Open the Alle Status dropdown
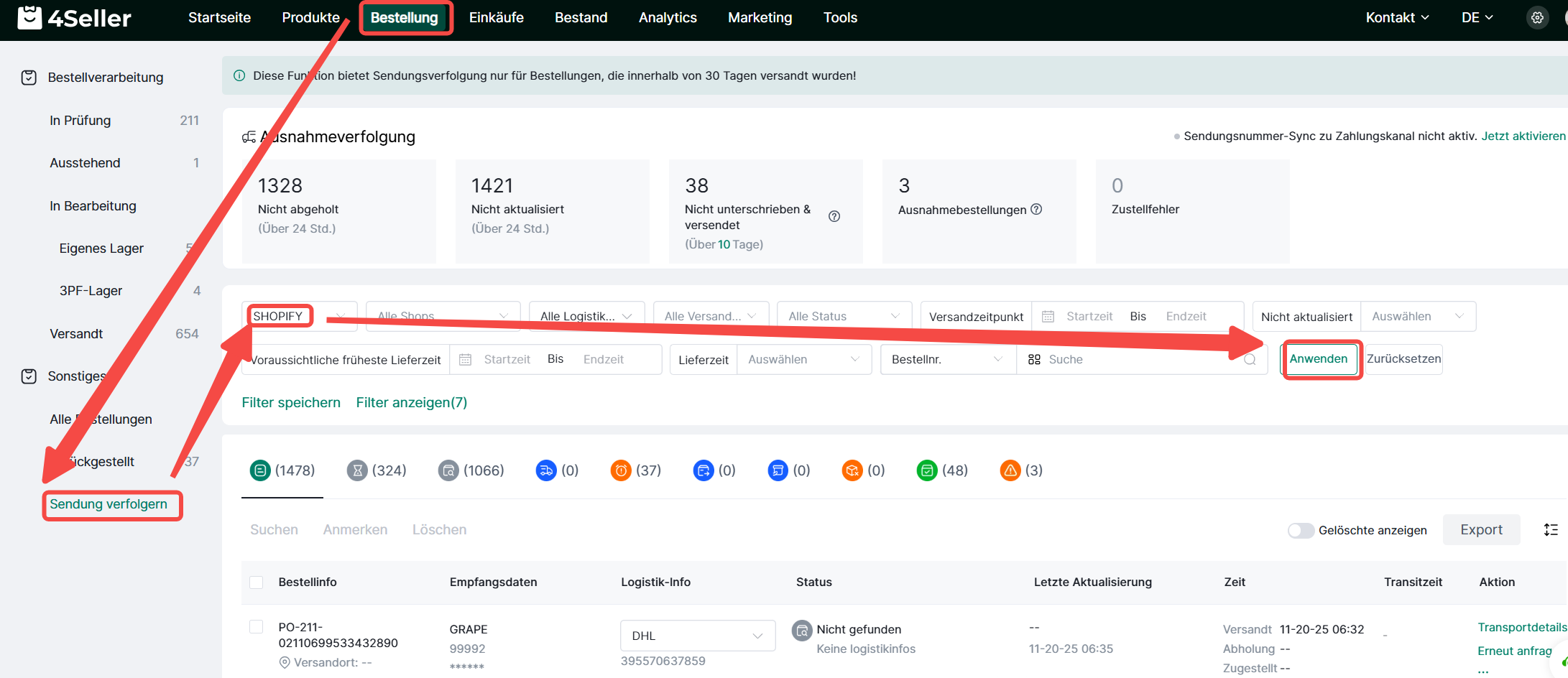Image resolution: width=1568 pixels, height=678 pixels. point(844,317)
